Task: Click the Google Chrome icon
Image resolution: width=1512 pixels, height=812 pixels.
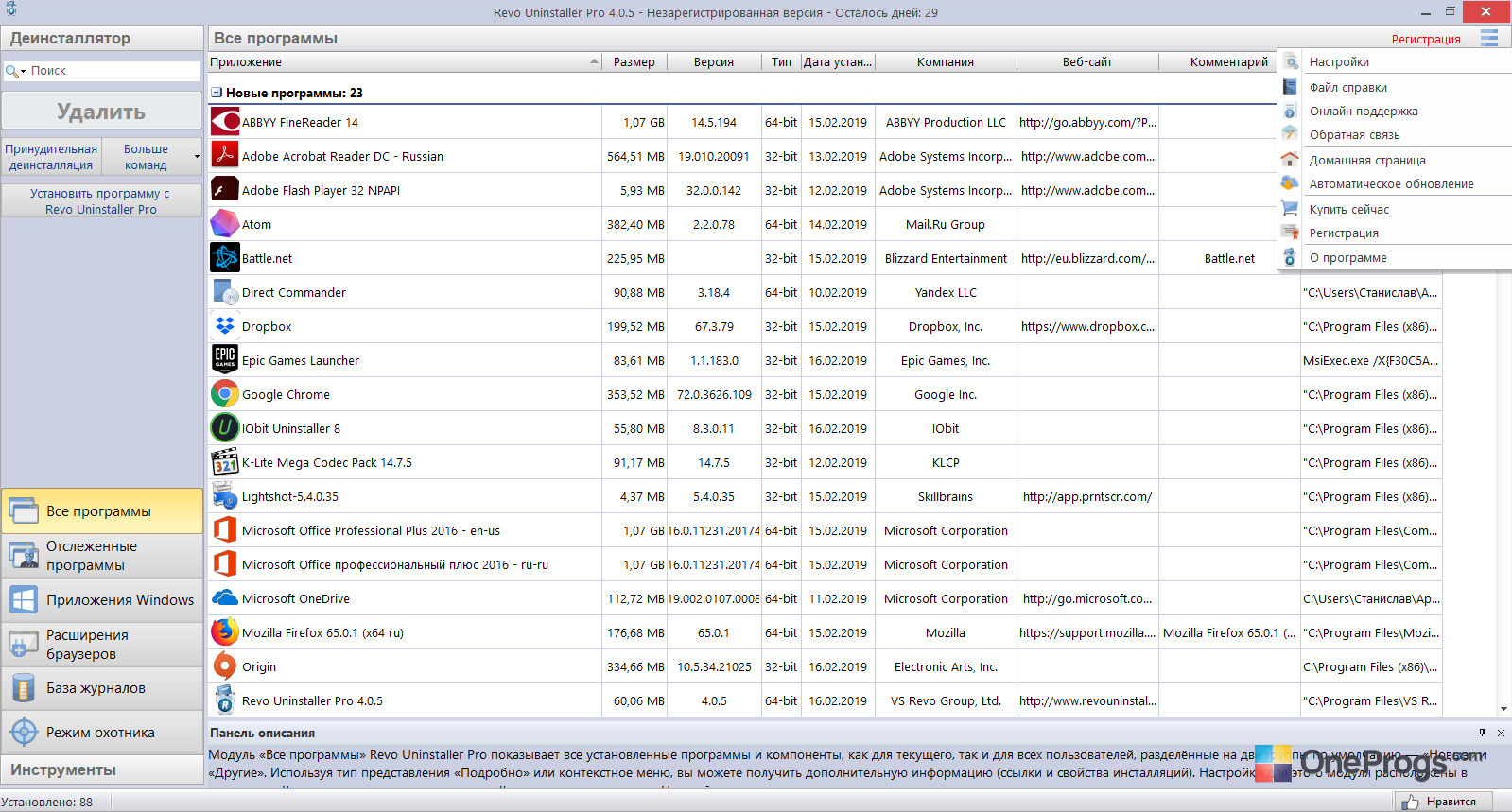Action: 225,394
